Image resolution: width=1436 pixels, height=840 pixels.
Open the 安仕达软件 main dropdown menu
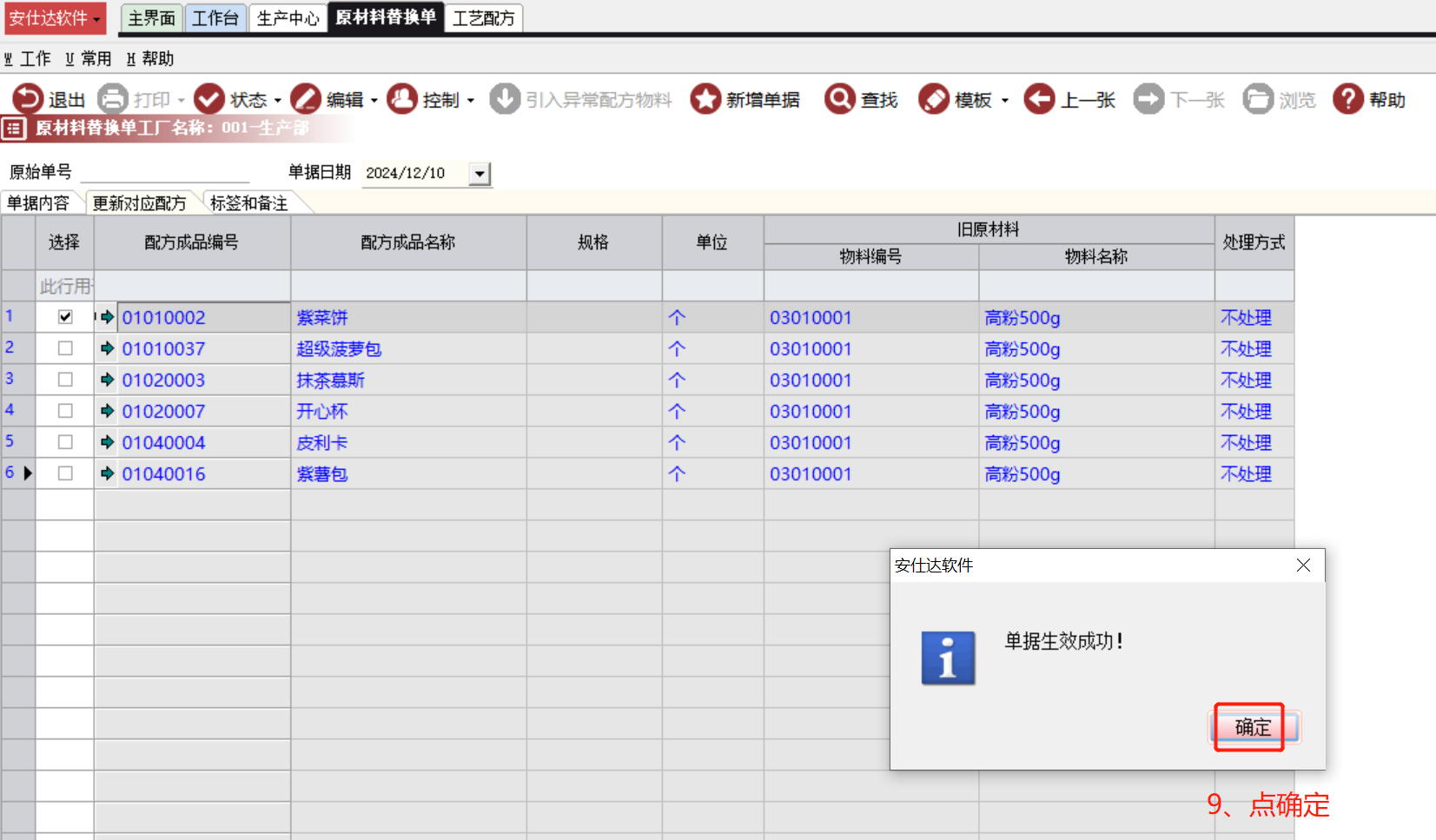(55, 18)
